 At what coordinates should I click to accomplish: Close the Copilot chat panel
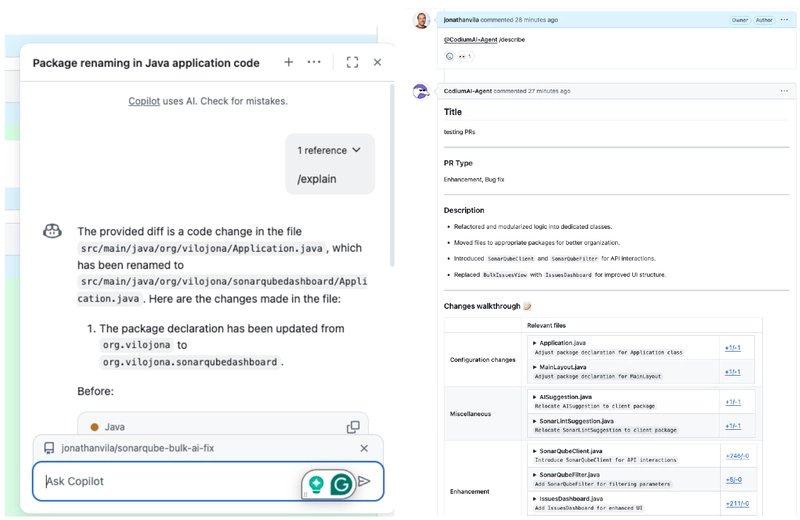pos(378,62)
